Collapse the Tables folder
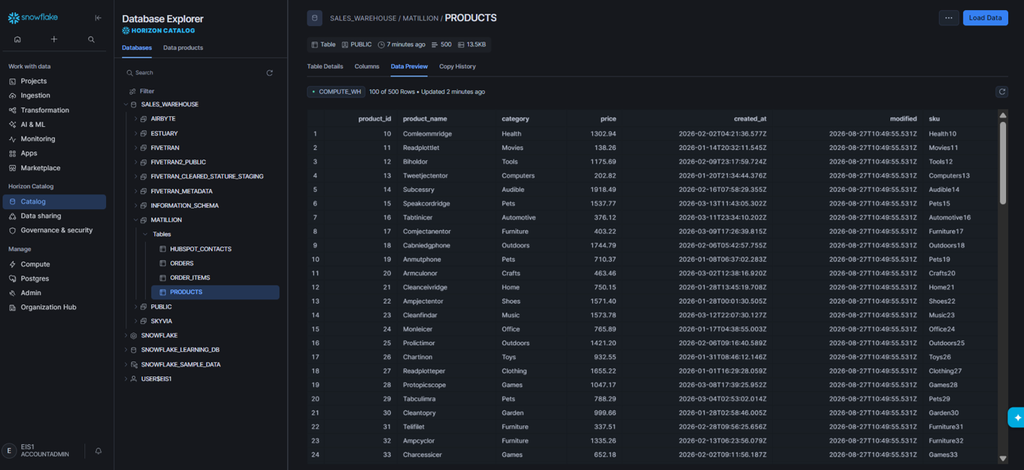This screenshot has height=470, width=1024. (145, 234)
